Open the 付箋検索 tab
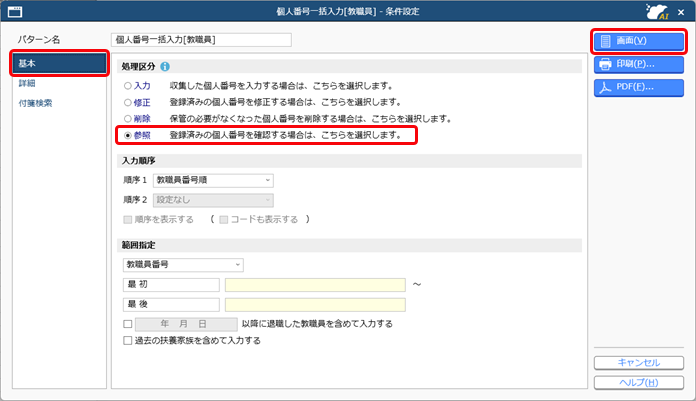 click(x=35, y=103)
